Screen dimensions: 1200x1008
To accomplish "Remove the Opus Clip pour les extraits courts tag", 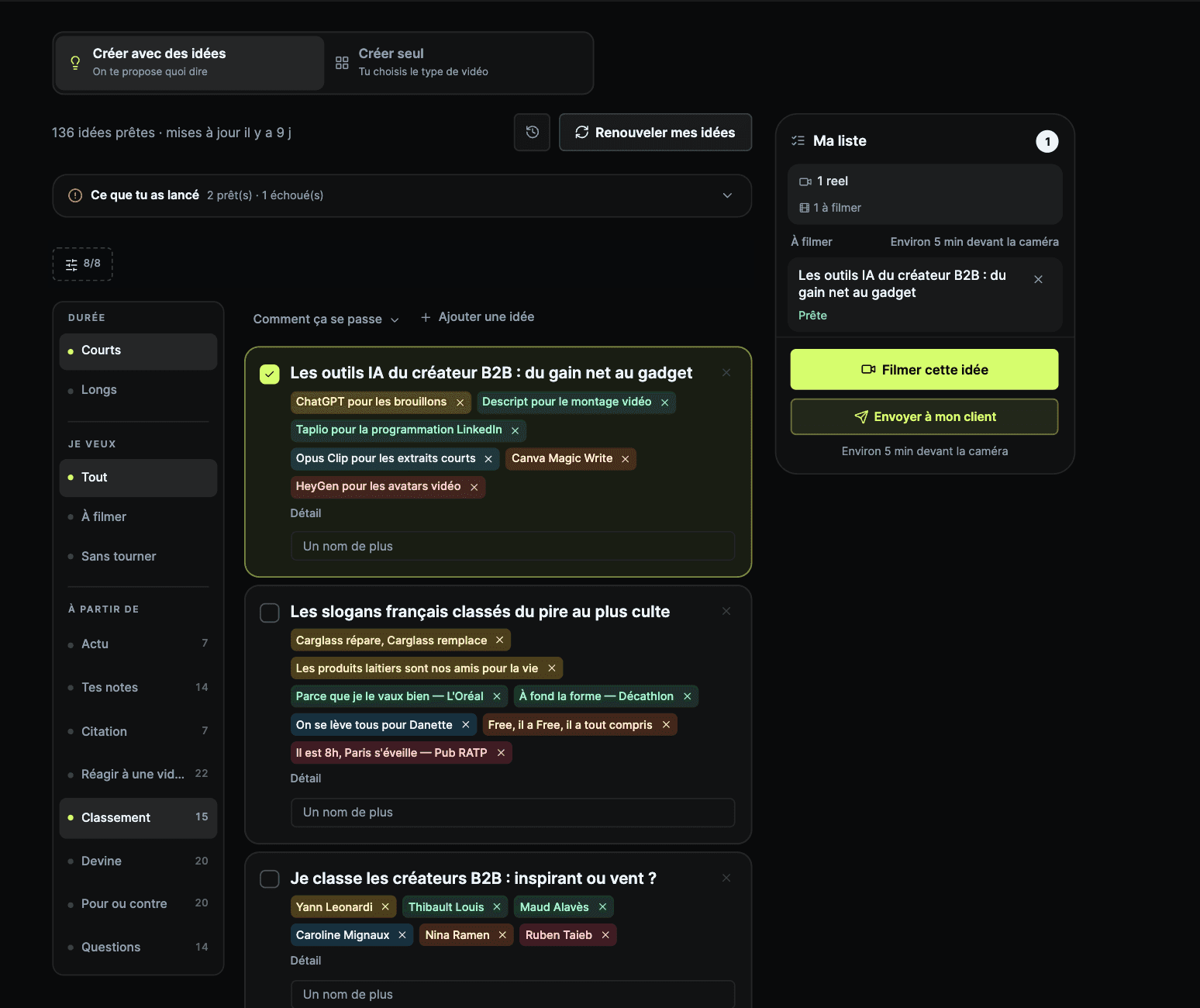I will (488, 459).
